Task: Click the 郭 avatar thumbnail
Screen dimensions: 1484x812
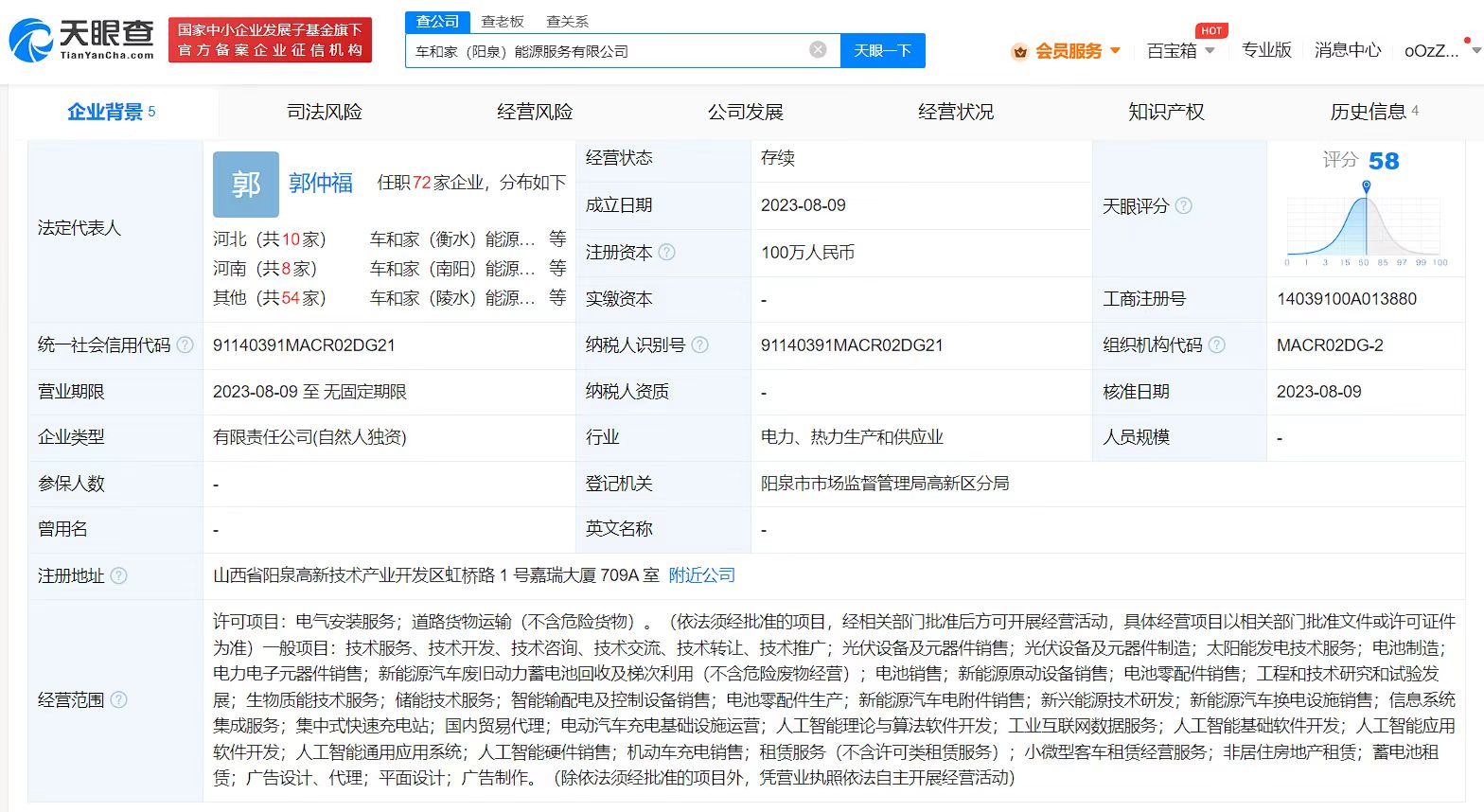Action: (246, 184)
